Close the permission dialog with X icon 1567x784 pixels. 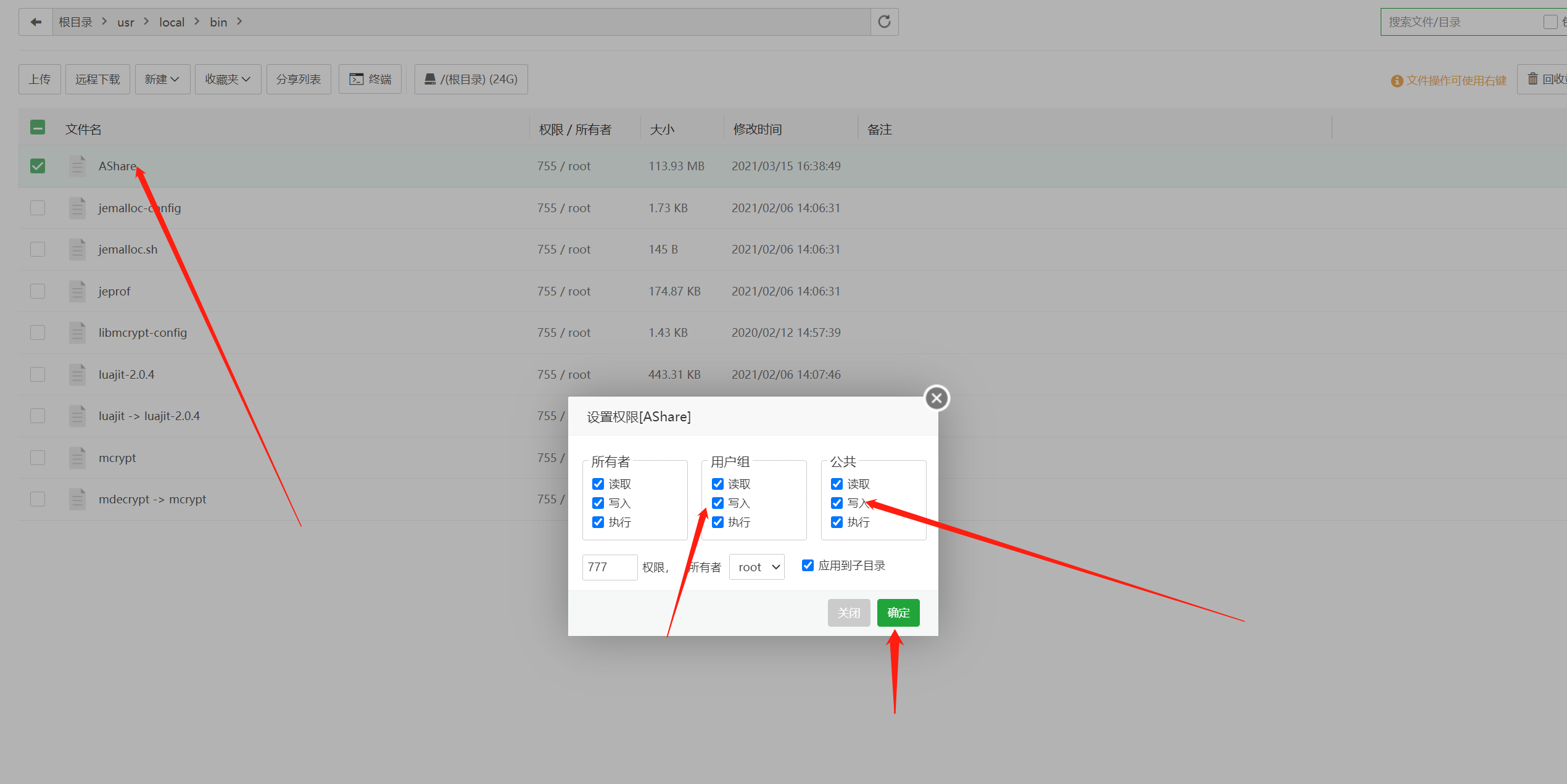(936, 398)
